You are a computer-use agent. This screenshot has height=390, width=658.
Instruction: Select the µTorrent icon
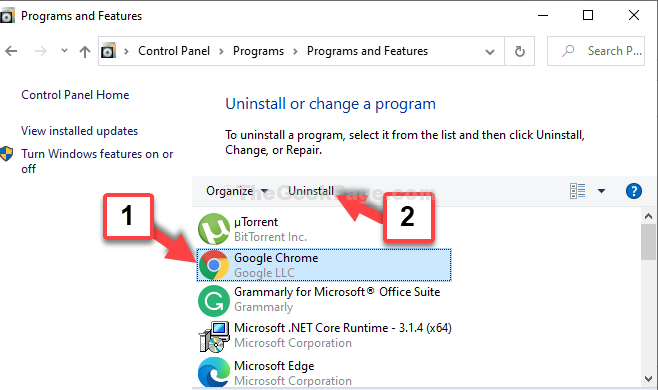pyautogui.click(x=214, y=229)
